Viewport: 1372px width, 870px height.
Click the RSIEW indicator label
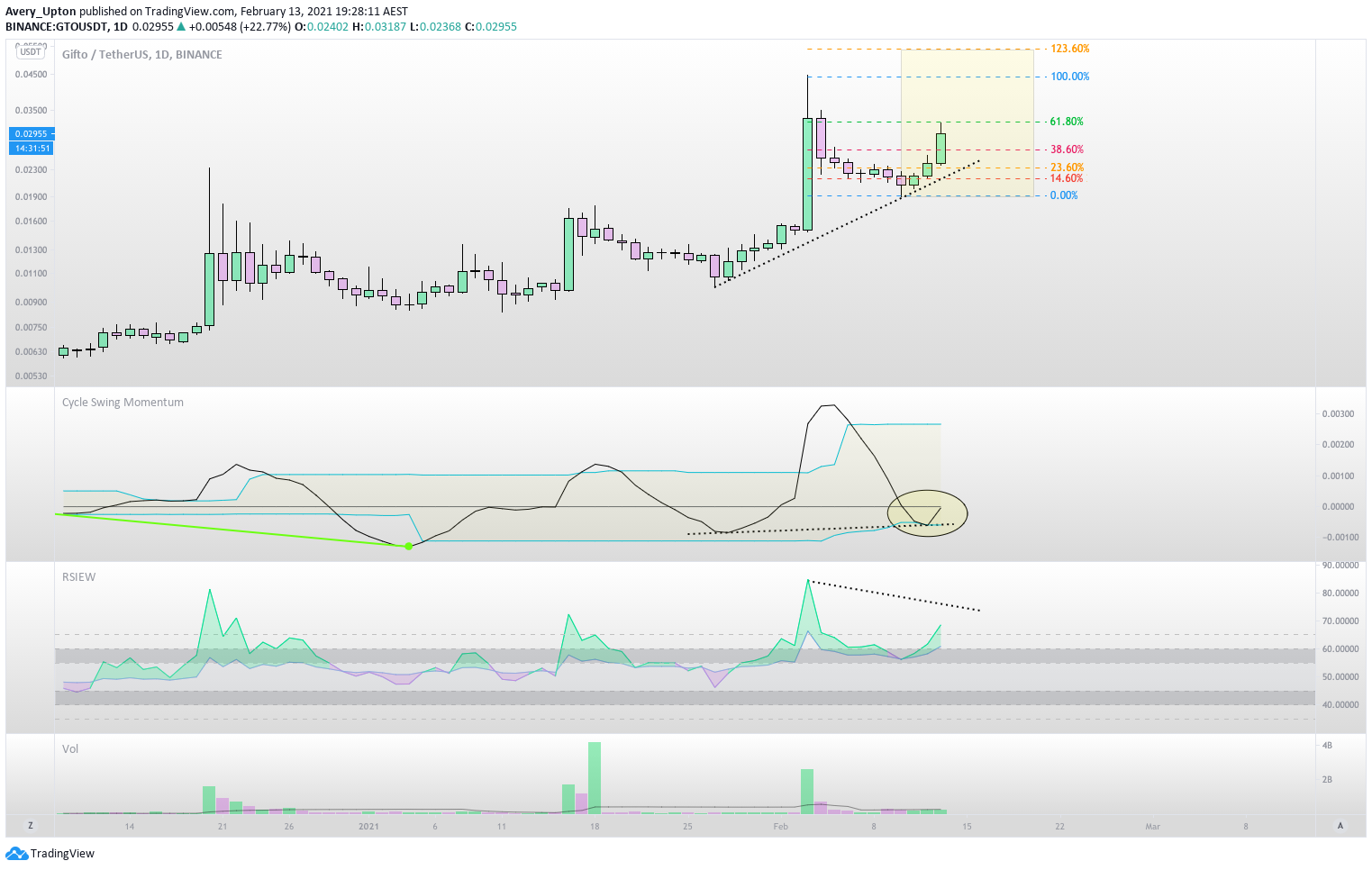pyautogui.click(x=78, y=577)
